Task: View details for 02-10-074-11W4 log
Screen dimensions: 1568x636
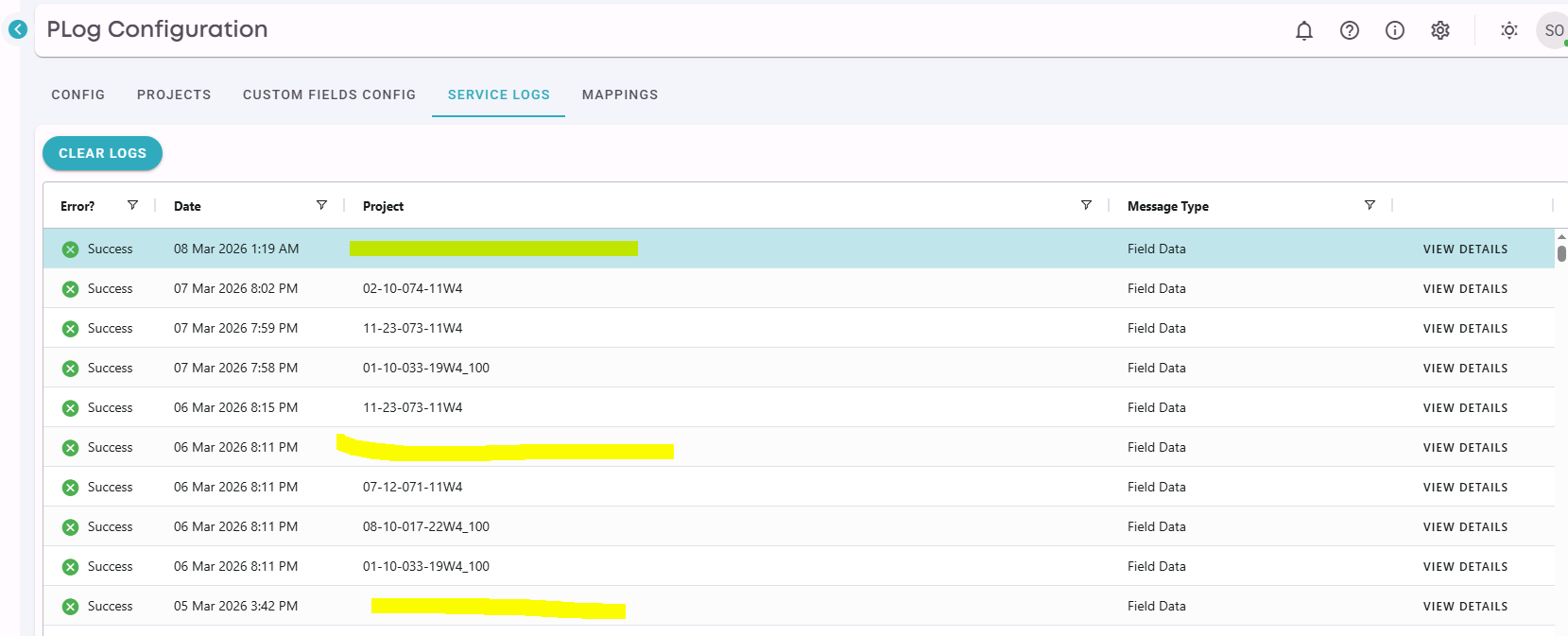Action: 1465,289
